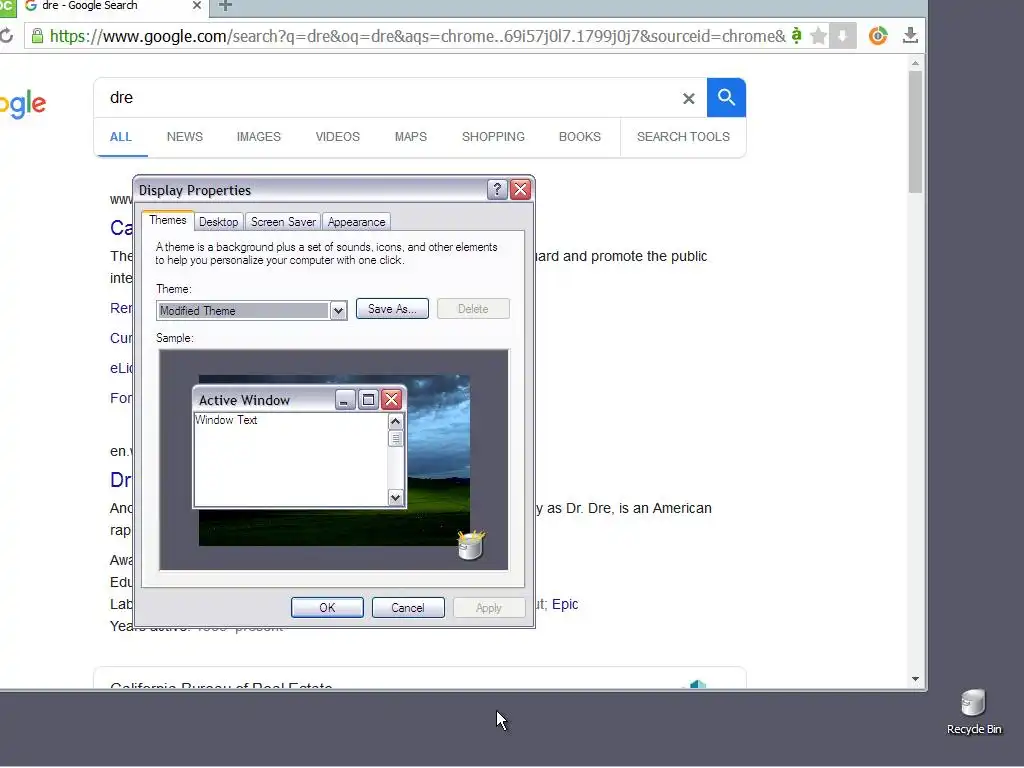The image size is (1024, 768).
Task: Open SEARCH TOOLS
Action: coord(683,137)
